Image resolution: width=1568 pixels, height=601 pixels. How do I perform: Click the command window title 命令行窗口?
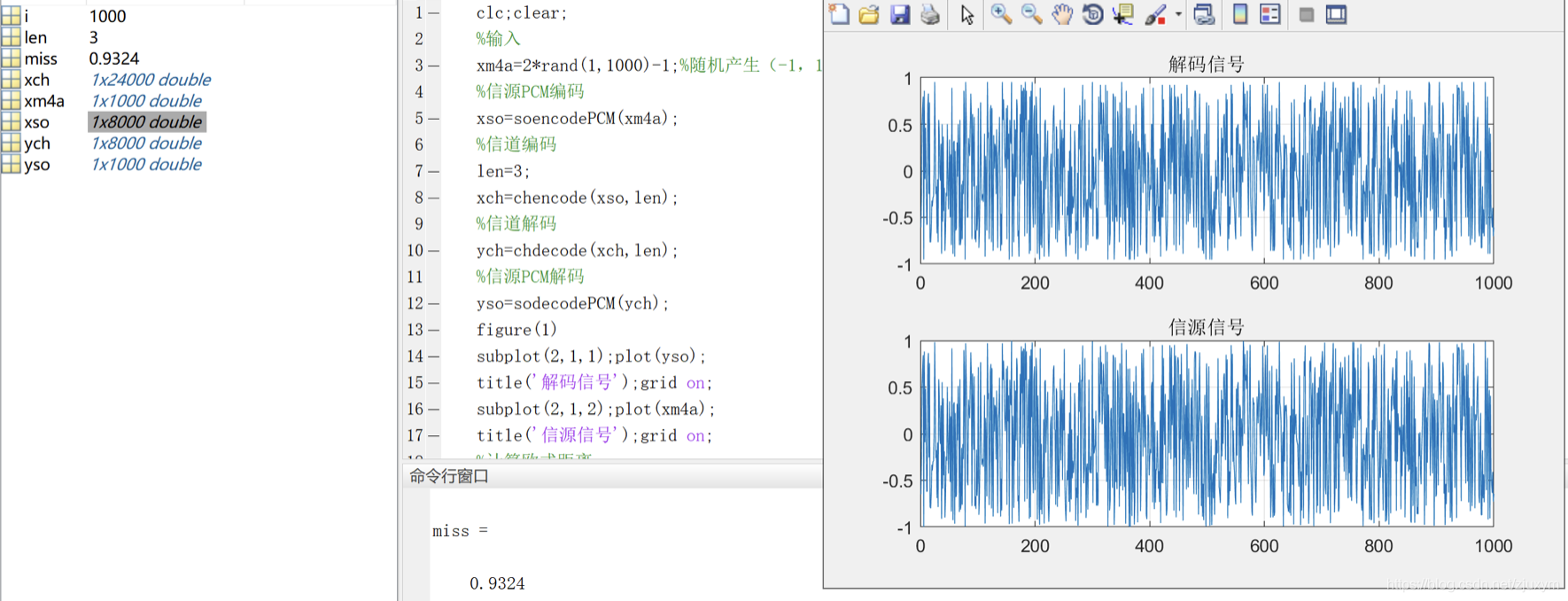click(449, 476)
